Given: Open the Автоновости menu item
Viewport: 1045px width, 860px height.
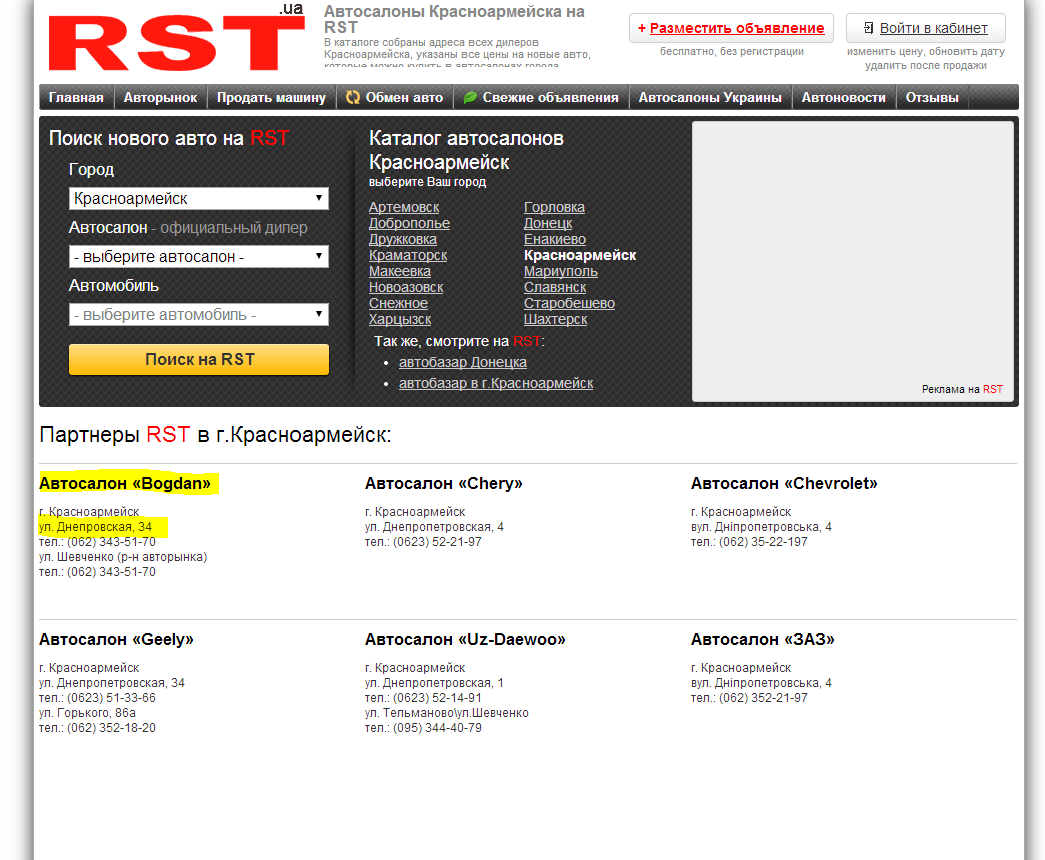Looking at the screenshot, I should (844, 97).
